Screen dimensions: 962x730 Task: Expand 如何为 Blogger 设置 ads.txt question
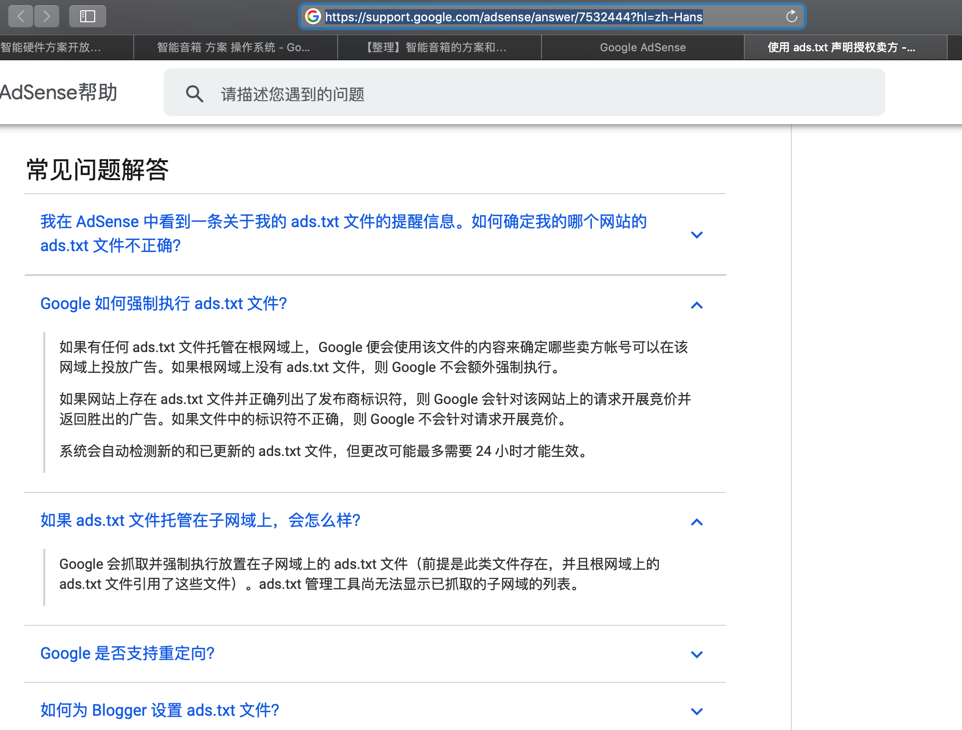point(160,710)
